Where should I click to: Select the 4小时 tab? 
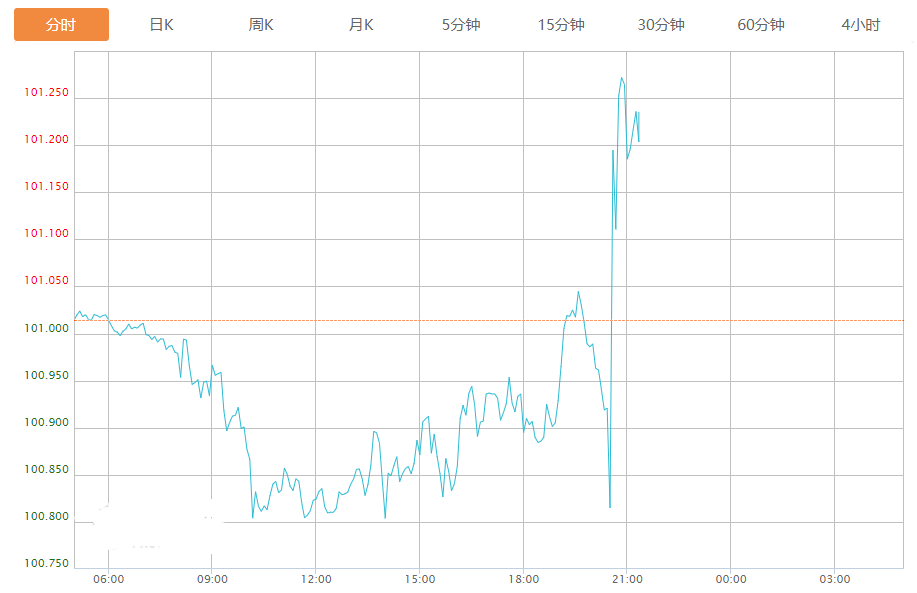[x=861, y=25]
